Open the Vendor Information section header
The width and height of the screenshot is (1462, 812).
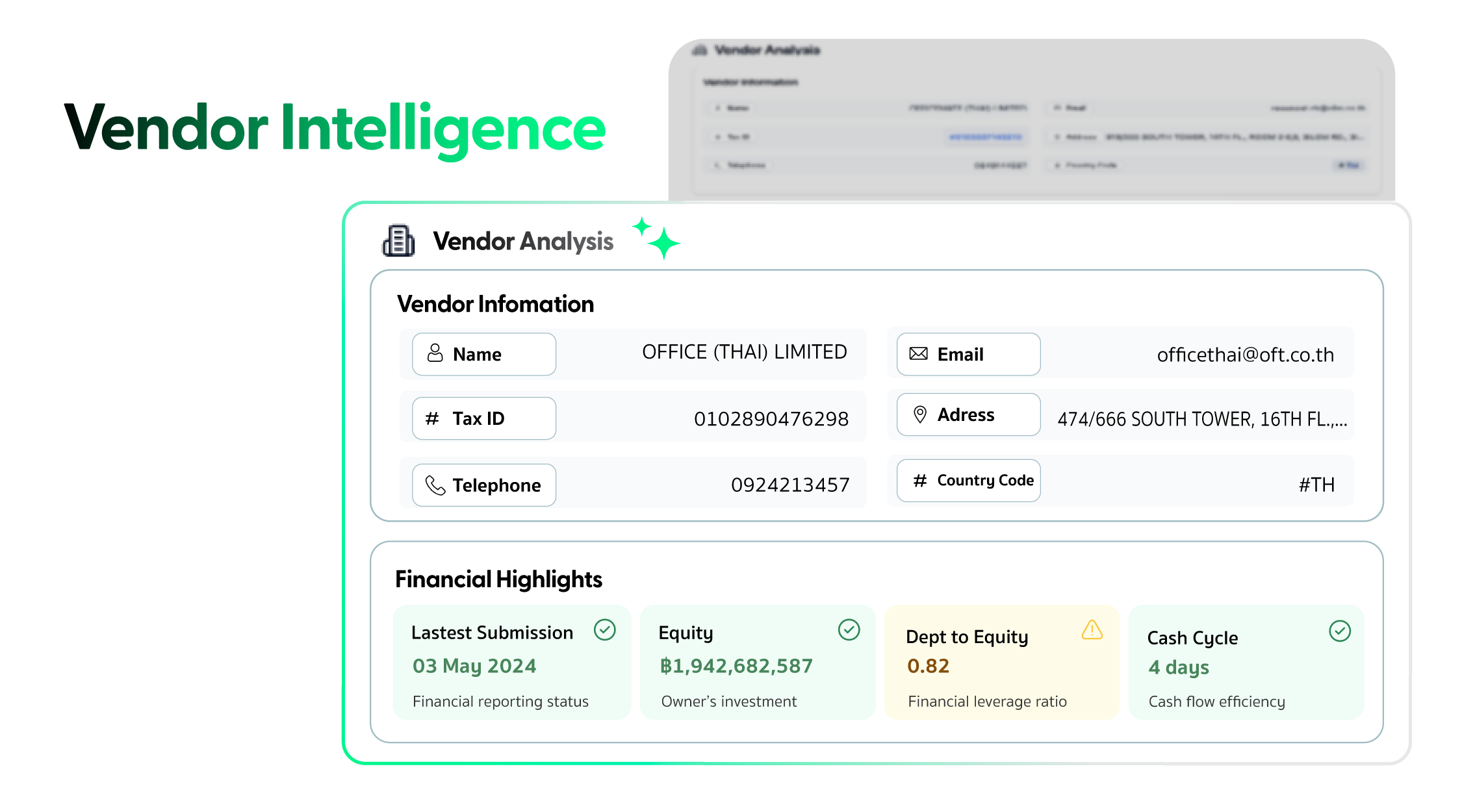[x=750, y=82]
